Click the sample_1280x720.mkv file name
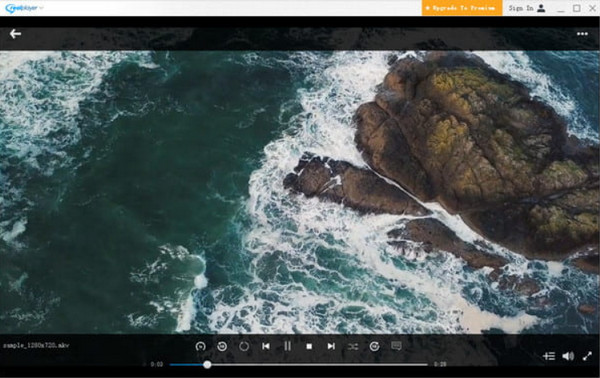This screenshot has height=378, width=600. 36,345
